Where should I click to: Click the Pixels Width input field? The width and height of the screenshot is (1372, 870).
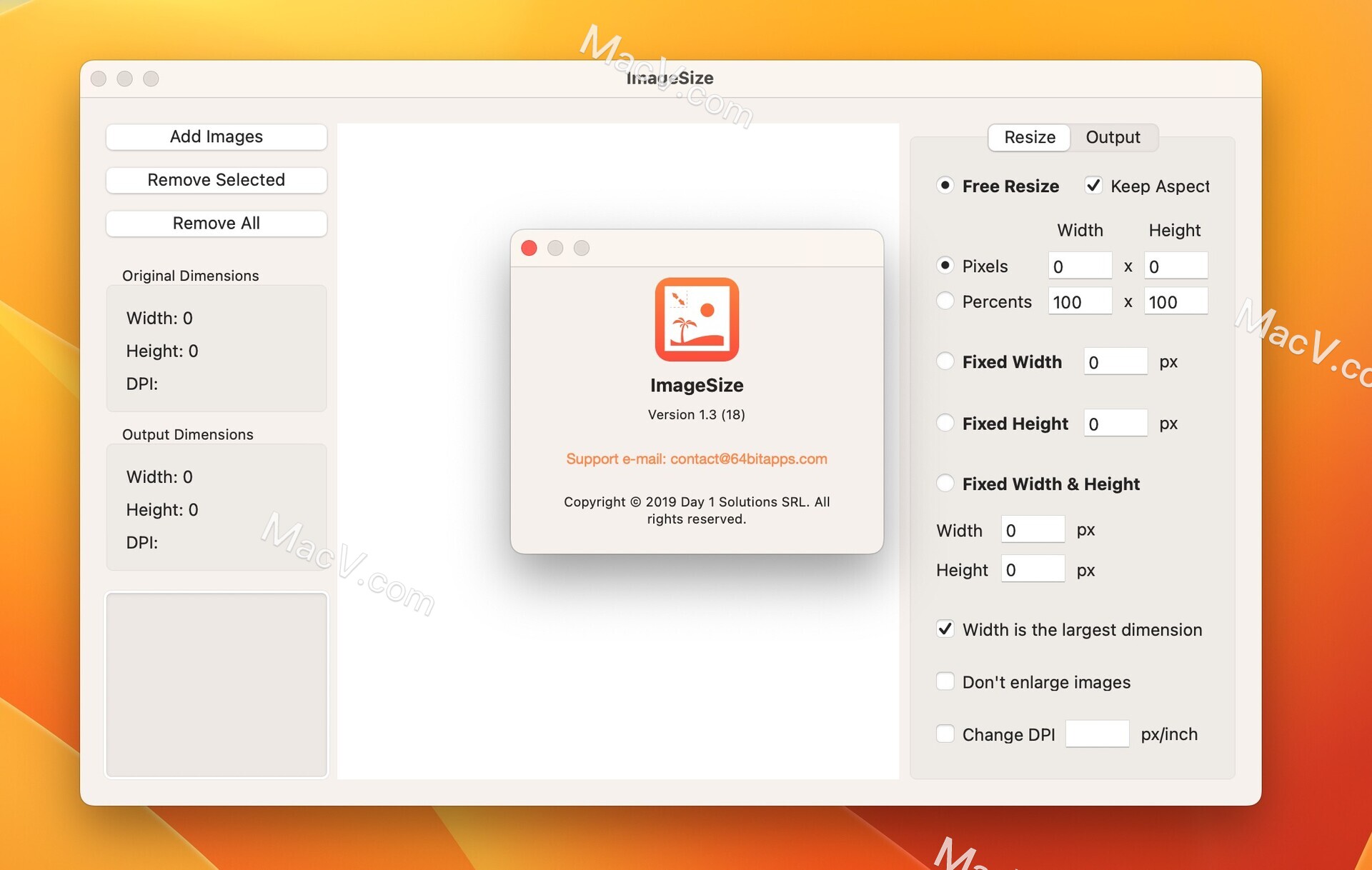click(1080, 264)
